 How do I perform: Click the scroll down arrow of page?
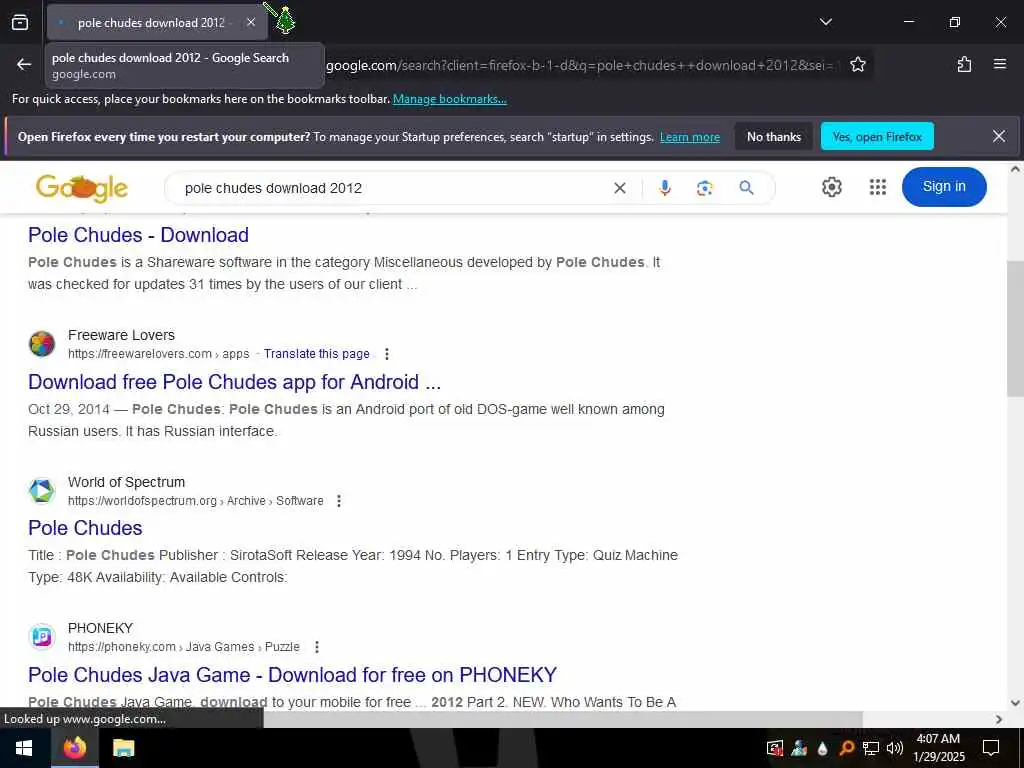coord(1016,703)
